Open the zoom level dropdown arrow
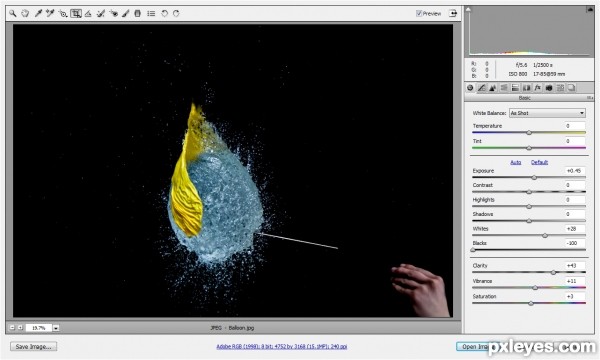The width and height of the screenshot is (600, 360). tap(56, 328)
